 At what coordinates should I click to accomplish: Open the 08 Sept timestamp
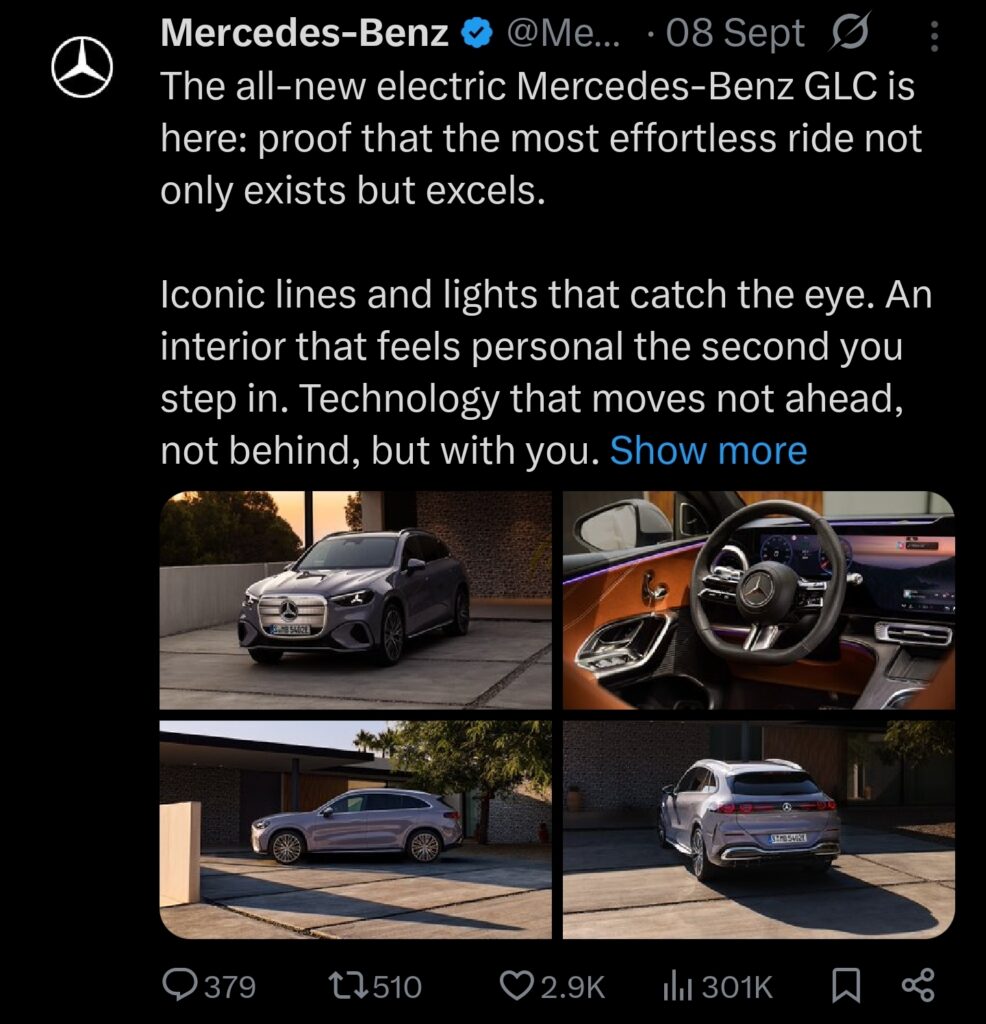(735, 33)
